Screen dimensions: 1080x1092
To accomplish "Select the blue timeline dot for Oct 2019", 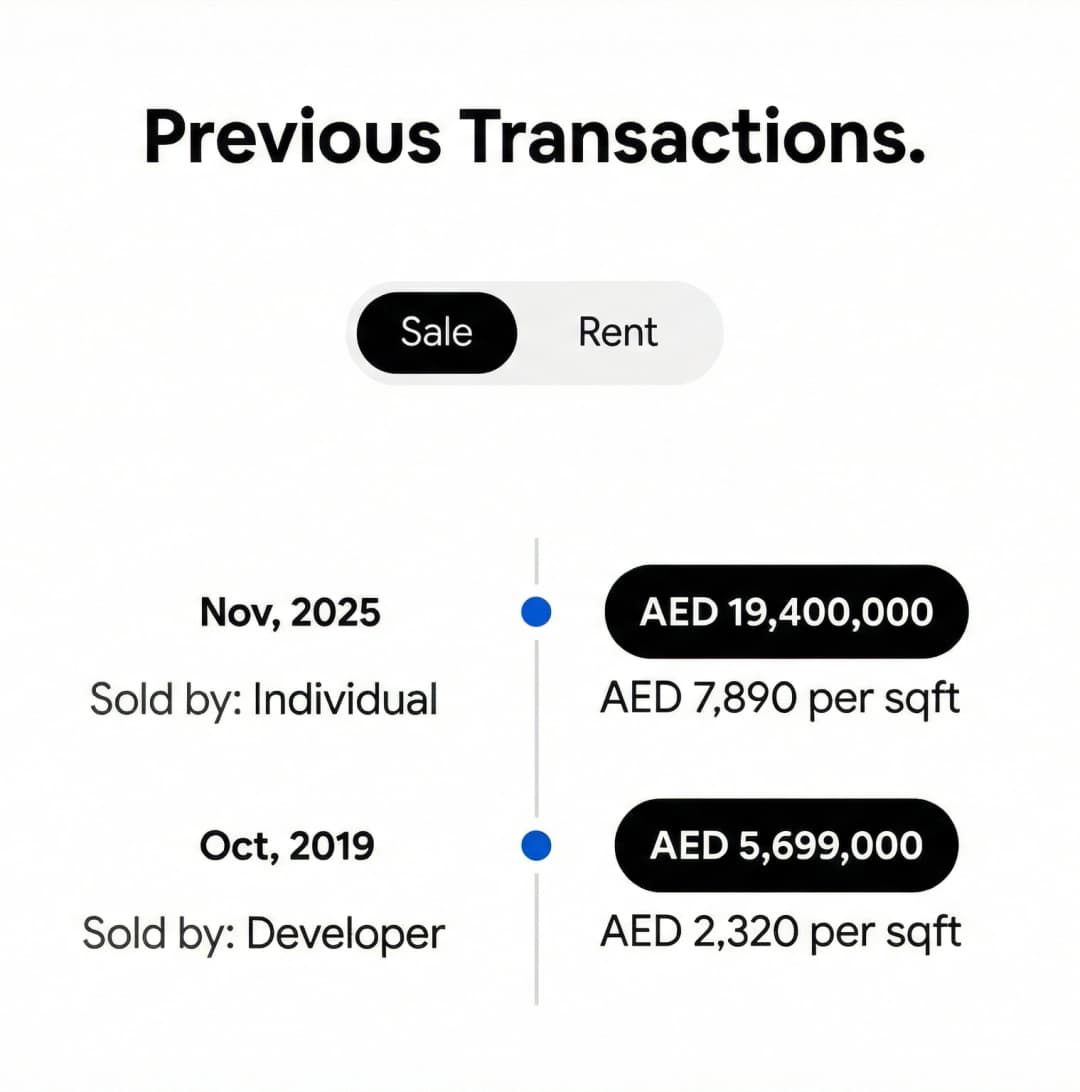I will point(536,846).
